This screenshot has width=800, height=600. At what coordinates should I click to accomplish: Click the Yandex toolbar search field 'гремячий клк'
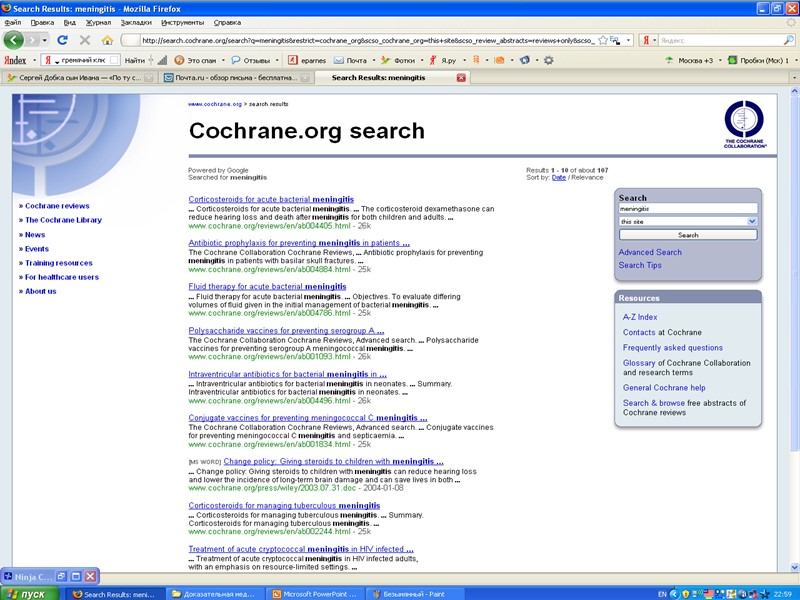[x=81, y=60]
